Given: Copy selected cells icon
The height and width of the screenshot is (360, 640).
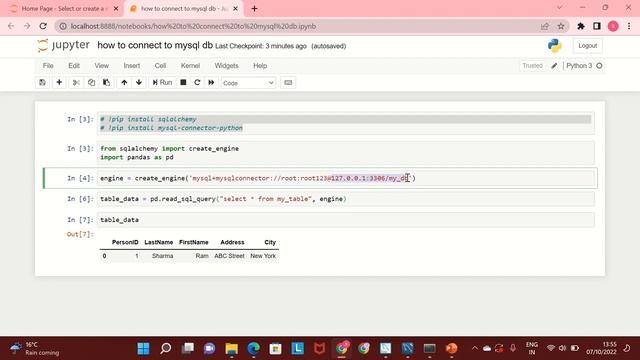Looking at the screenshot, I should click(x=91, y=82).
